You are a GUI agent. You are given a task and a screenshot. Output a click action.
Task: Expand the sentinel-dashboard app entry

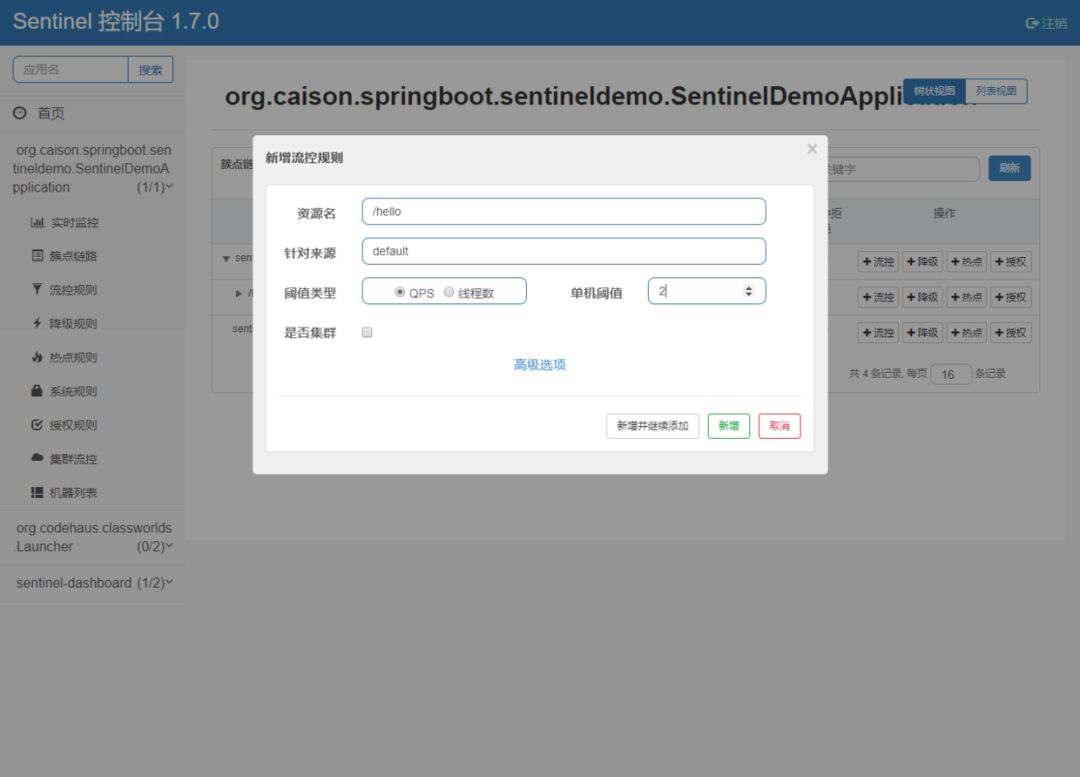(93, 583)
